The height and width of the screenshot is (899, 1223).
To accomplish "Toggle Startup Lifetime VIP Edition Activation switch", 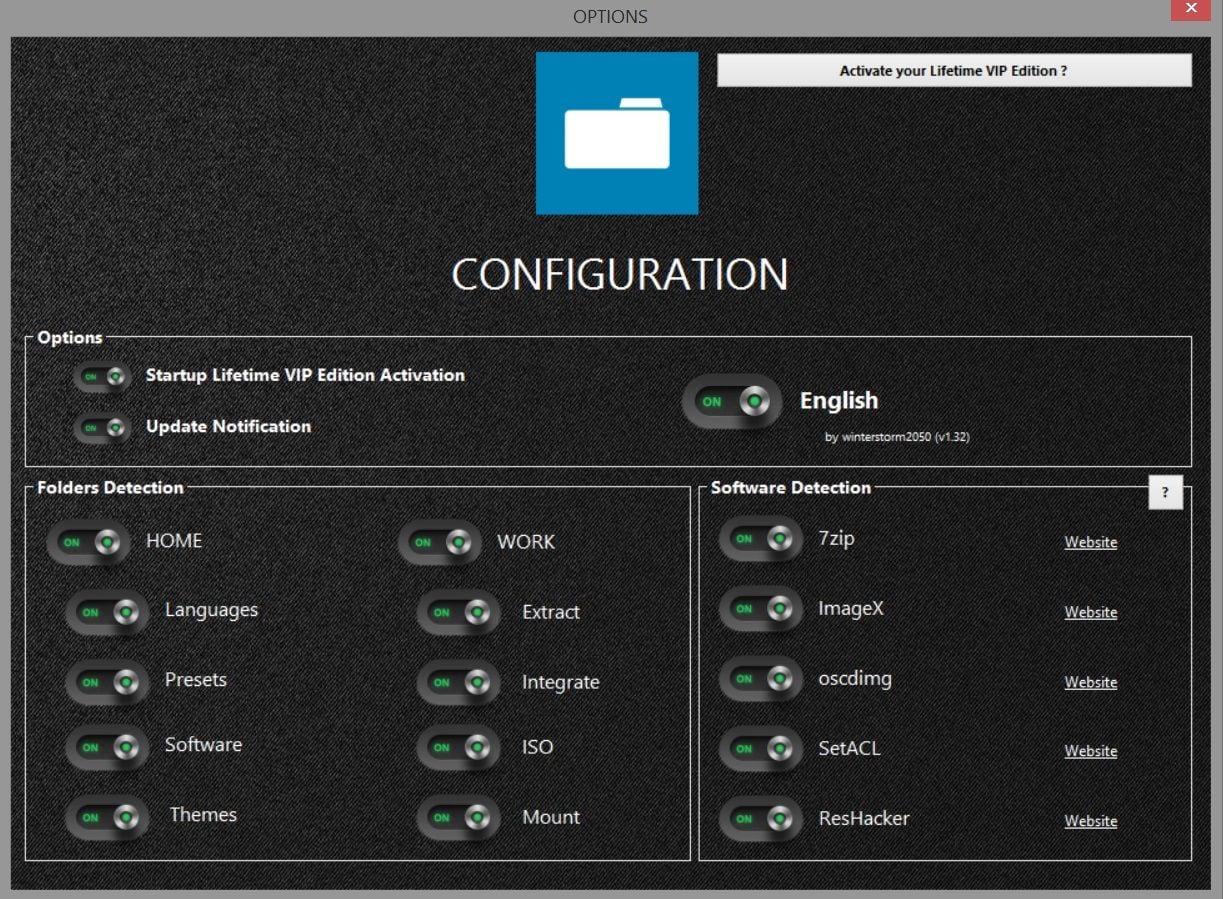I will click(102, 377).
